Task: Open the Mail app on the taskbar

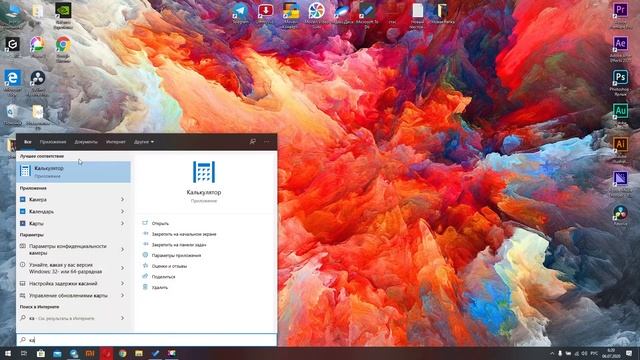Action: tap(57, 353)
